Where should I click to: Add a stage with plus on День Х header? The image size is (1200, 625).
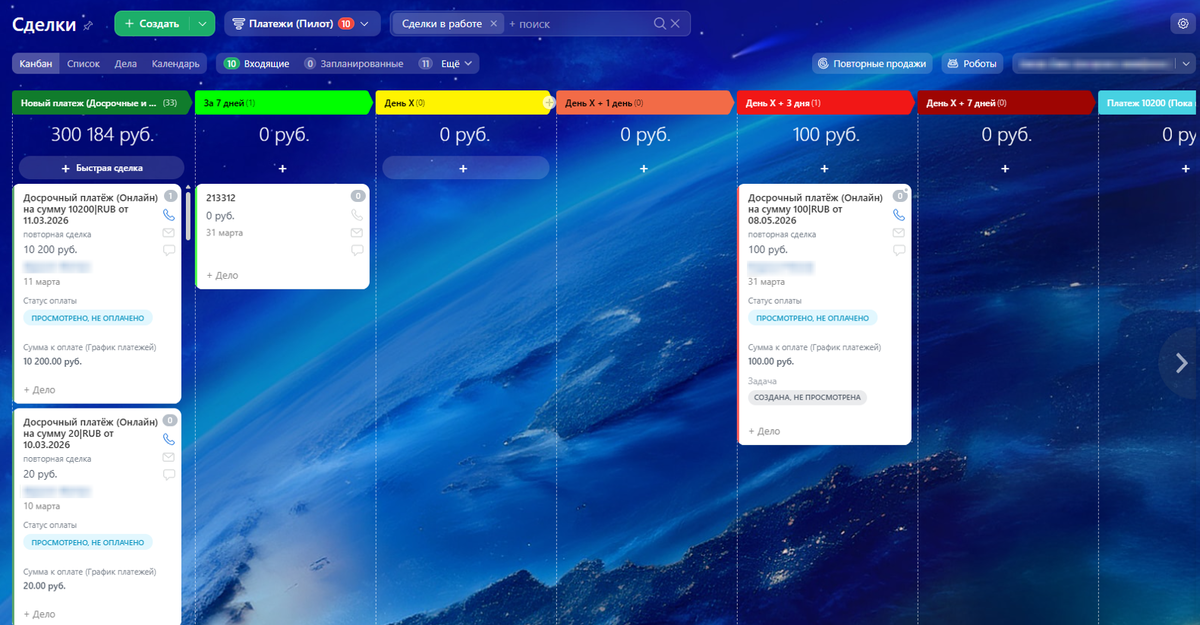(548, 102)
